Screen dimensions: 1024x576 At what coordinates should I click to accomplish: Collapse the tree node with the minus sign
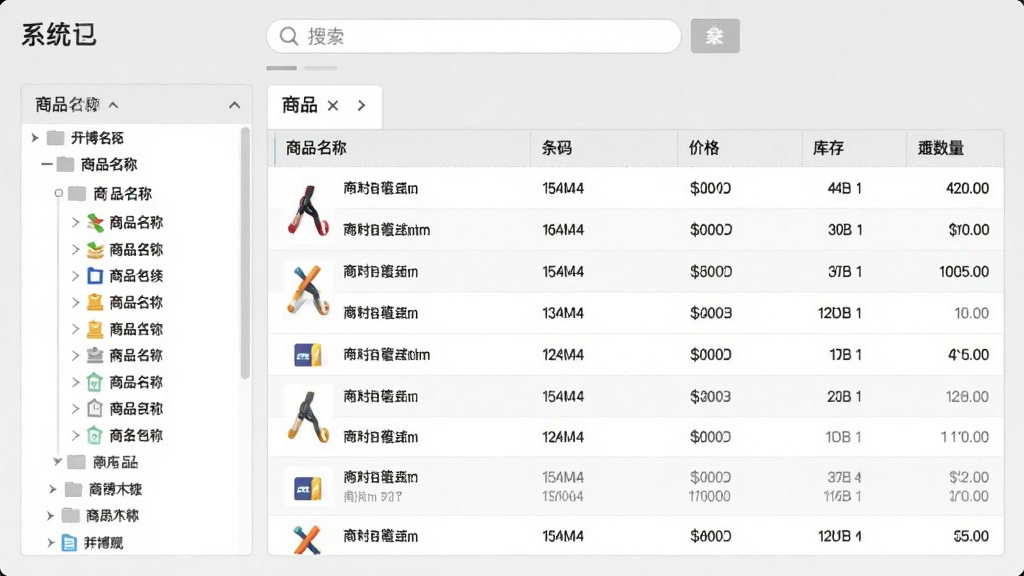tap(46, 165)
